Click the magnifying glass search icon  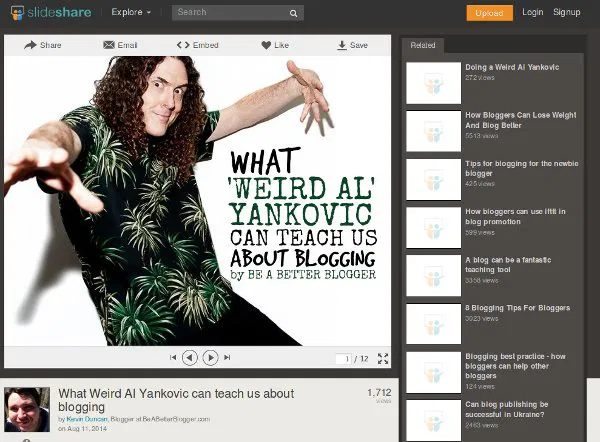(x=294, y=14)
